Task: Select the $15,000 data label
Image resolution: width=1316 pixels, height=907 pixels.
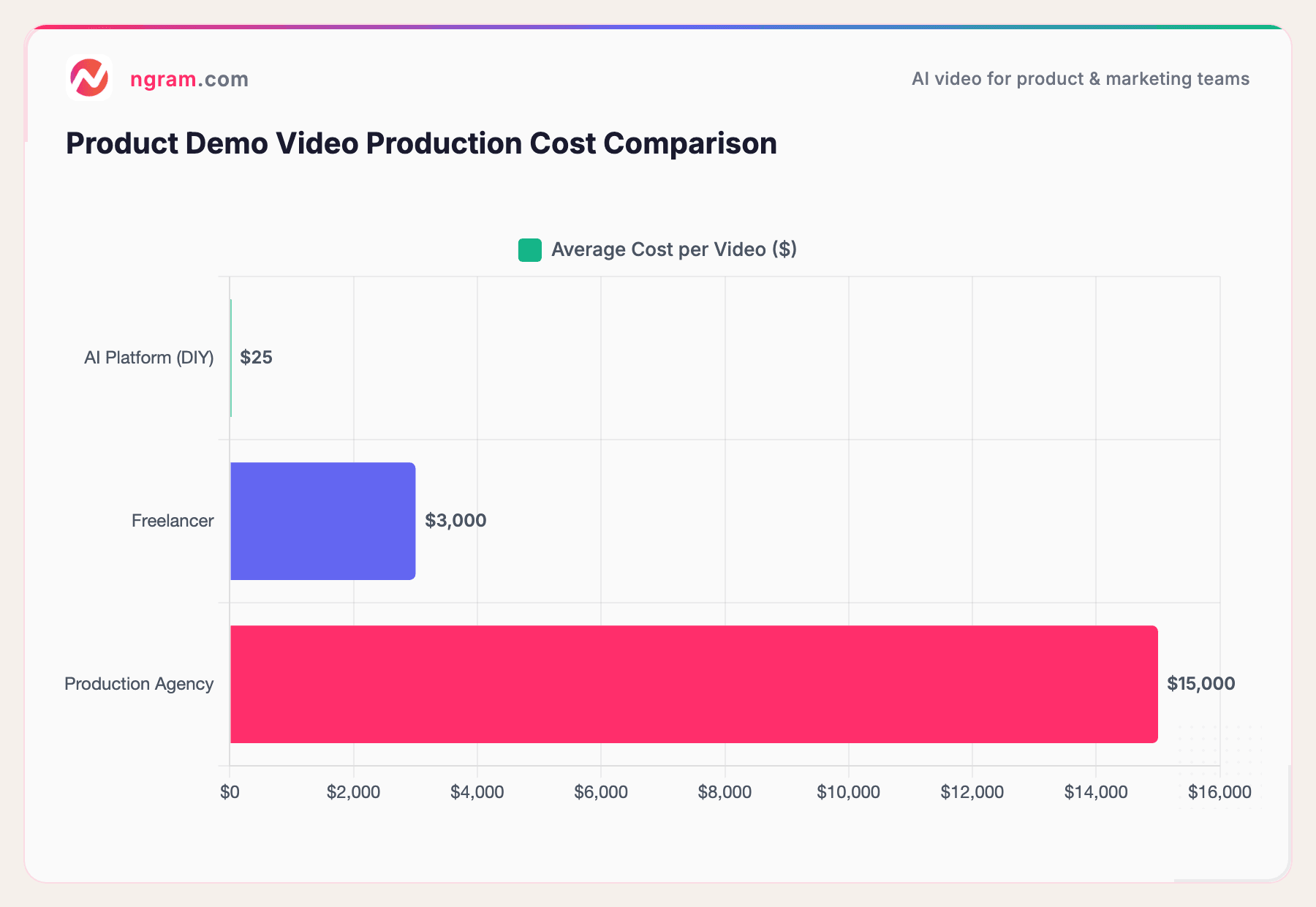Action: coord(1201,684)
